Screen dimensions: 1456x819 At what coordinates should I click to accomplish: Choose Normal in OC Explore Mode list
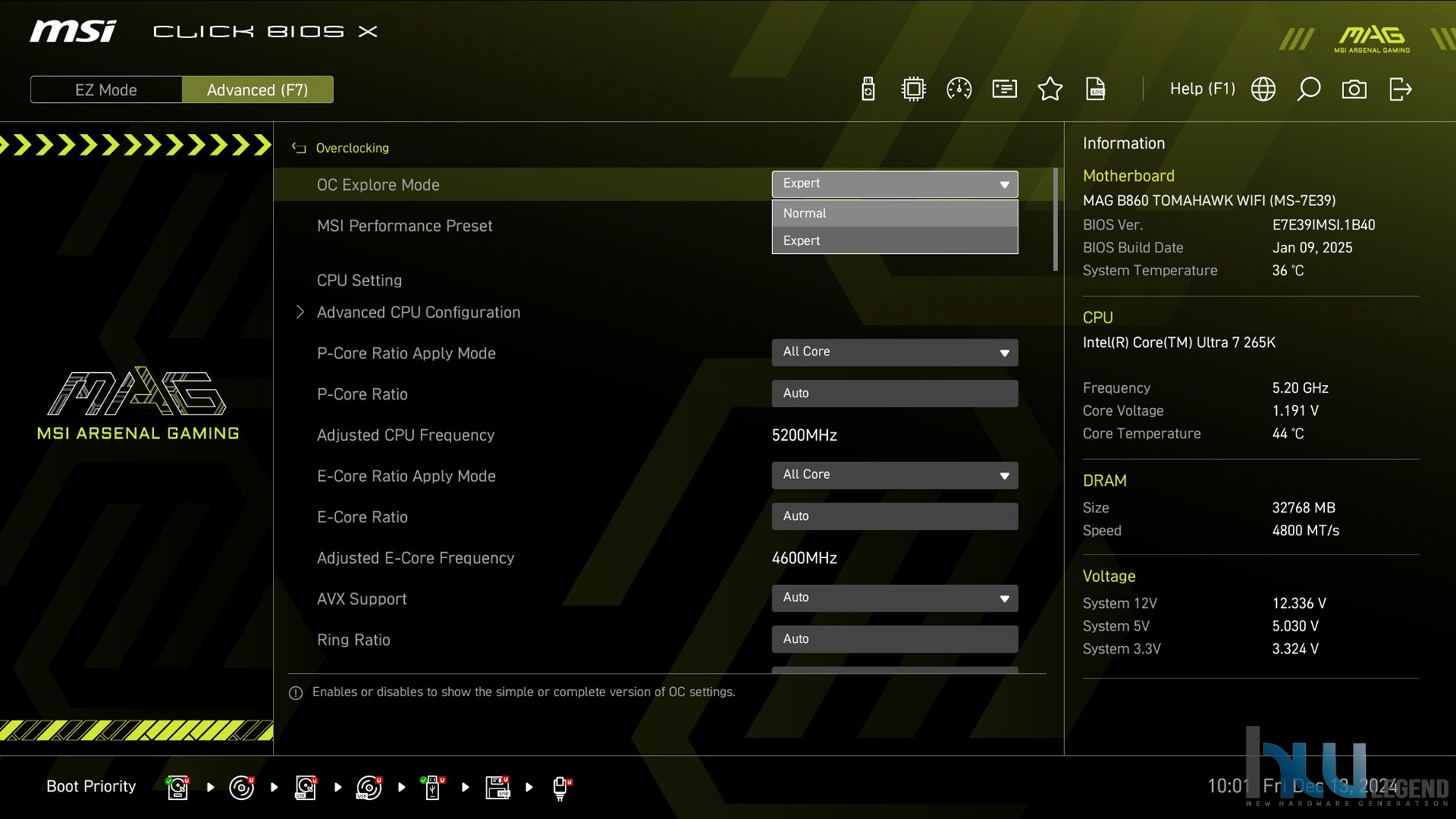point(894,214)
